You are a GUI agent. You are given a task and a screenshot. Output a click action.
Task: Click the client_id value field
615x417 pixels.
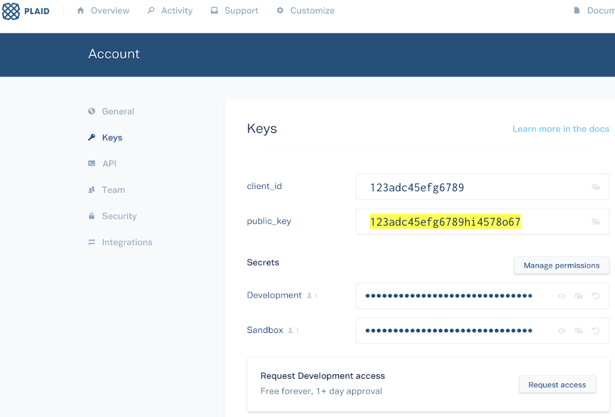[482, 187]
